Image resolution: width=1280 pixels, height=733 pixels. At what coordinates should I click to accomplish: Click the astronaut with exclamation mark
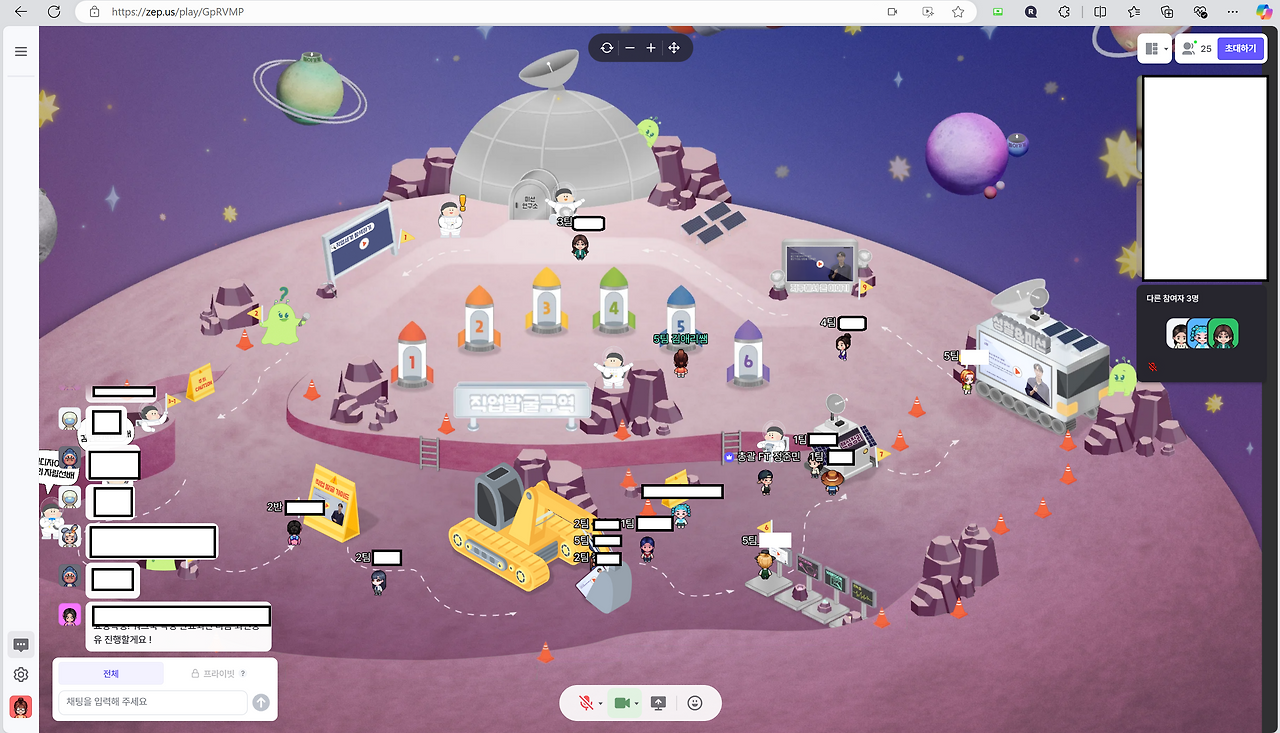pos(451,215)
